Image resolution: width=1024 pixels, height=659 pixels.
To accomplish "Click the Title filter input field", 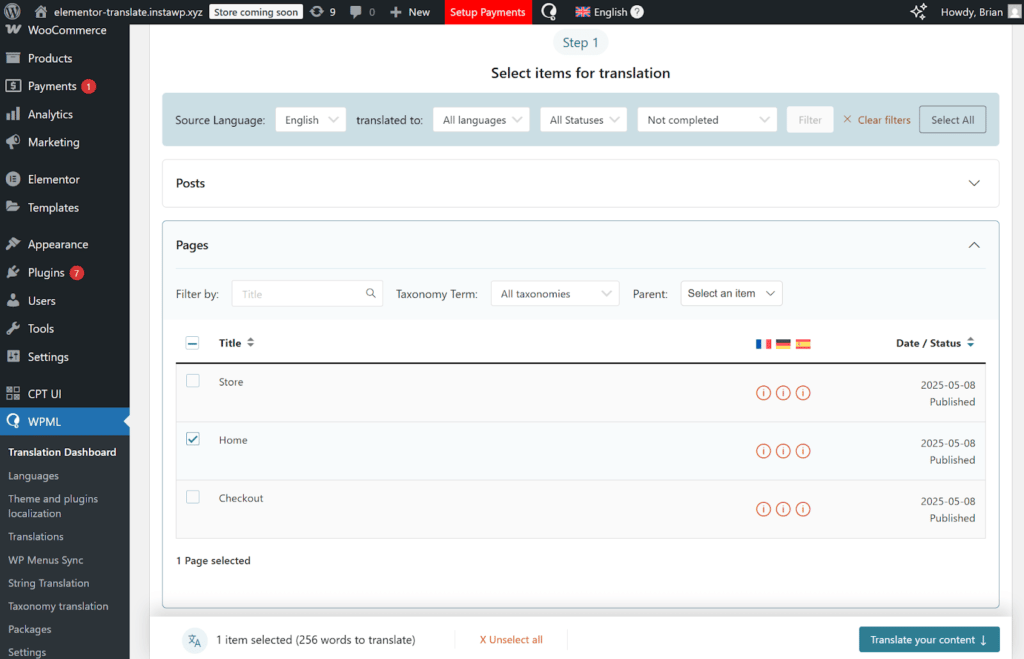I will [x=307, y=294].
